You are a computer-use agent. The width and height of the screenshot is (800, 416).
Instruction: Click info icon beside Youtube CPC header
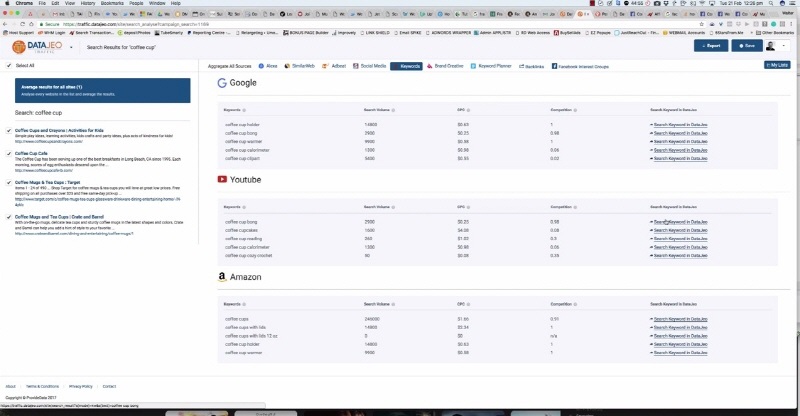click(468, 207)
